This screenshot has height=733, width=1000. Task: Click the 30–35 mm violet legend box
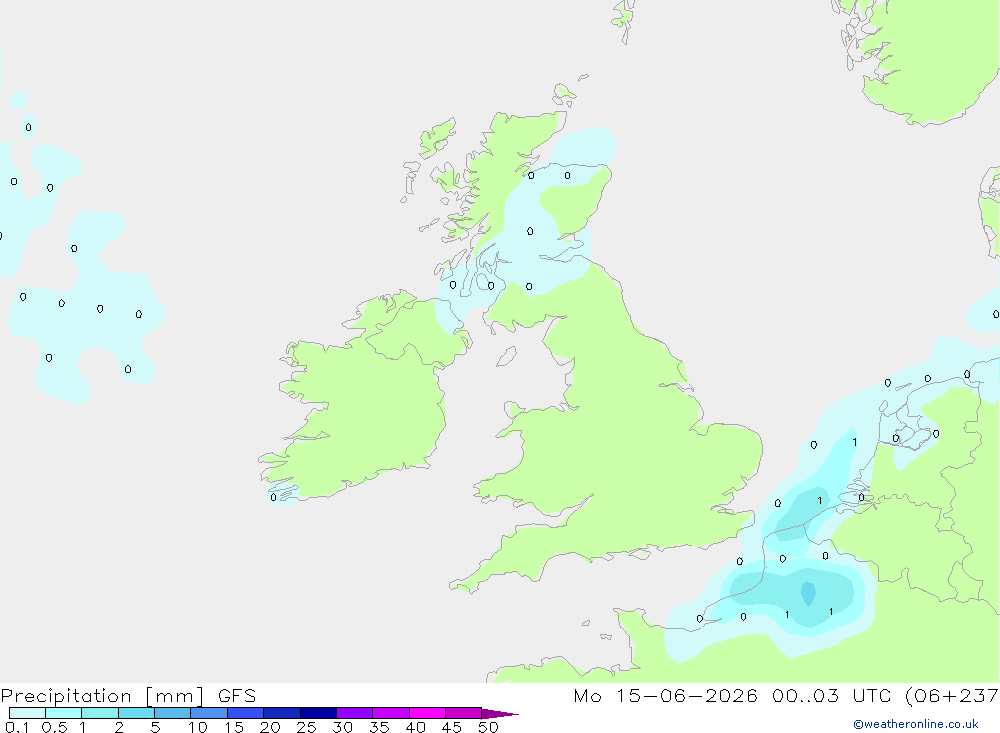click(x=355, y=713)
